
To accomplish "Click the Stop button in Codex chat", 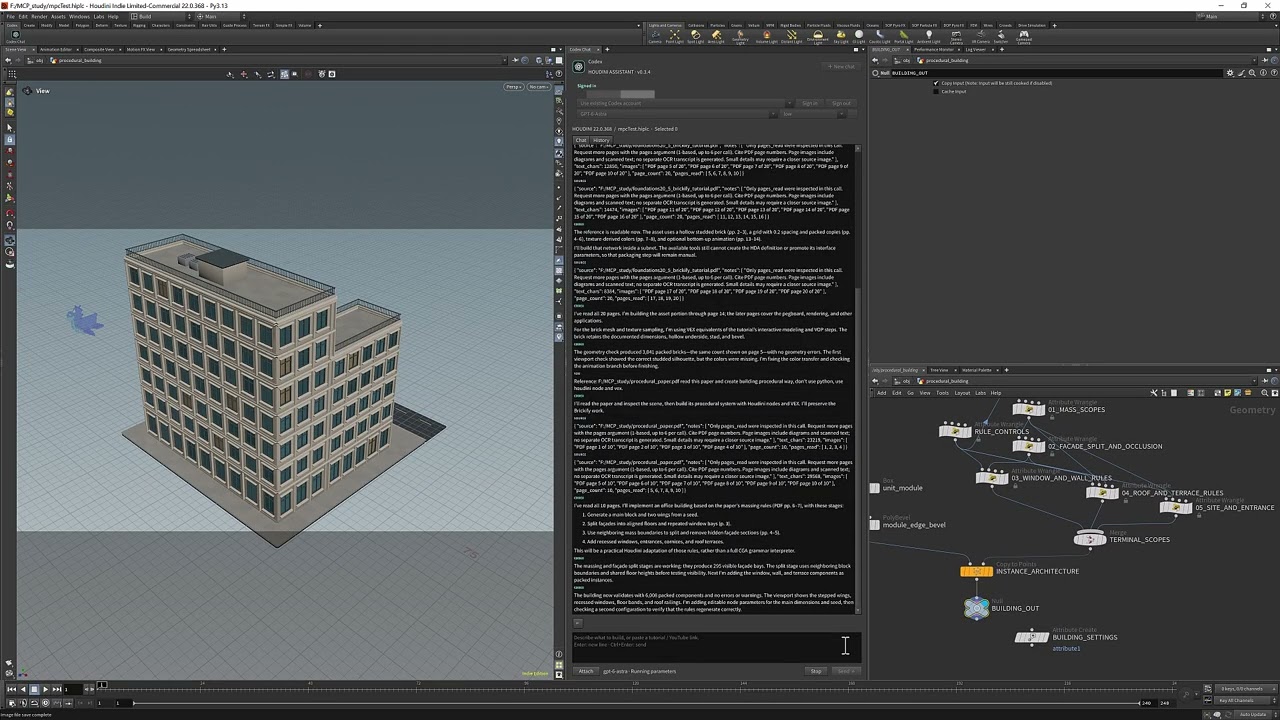I will click(x=816, y=671).
